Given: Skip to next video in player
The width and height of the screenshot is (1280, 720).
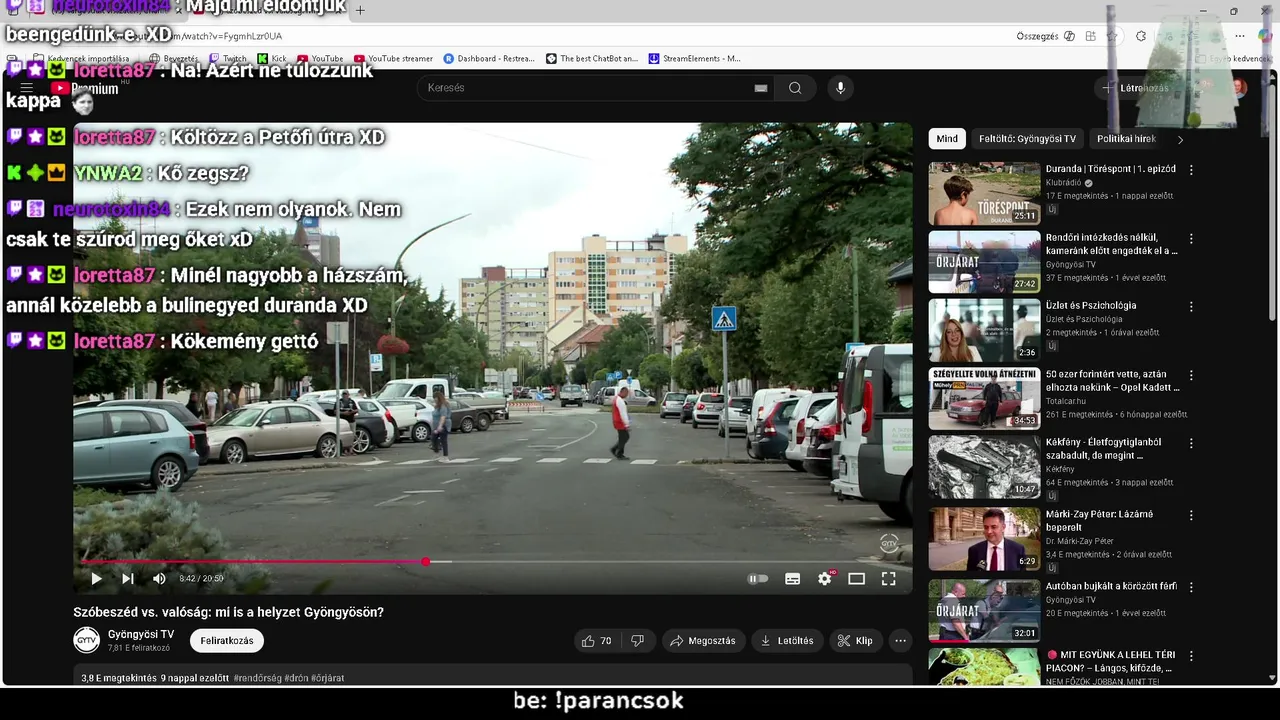Looking at the screenshot, I should coord(128,578).
